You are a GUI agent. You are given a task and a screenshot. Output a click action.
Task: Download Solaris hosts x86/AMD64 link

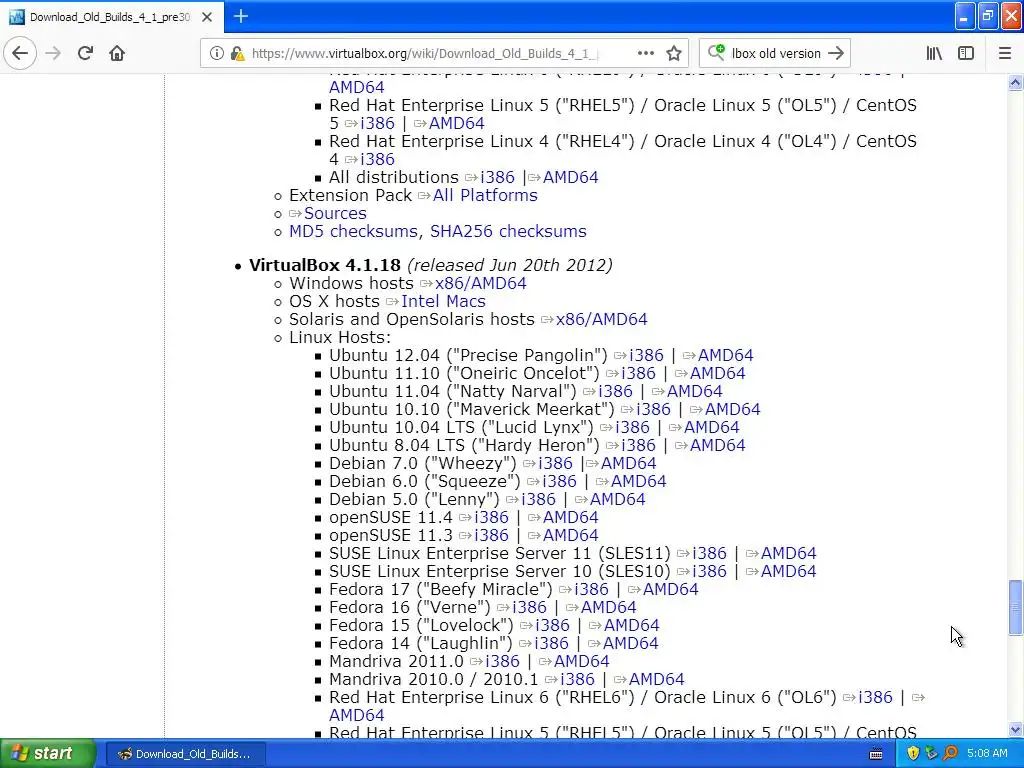601,319
